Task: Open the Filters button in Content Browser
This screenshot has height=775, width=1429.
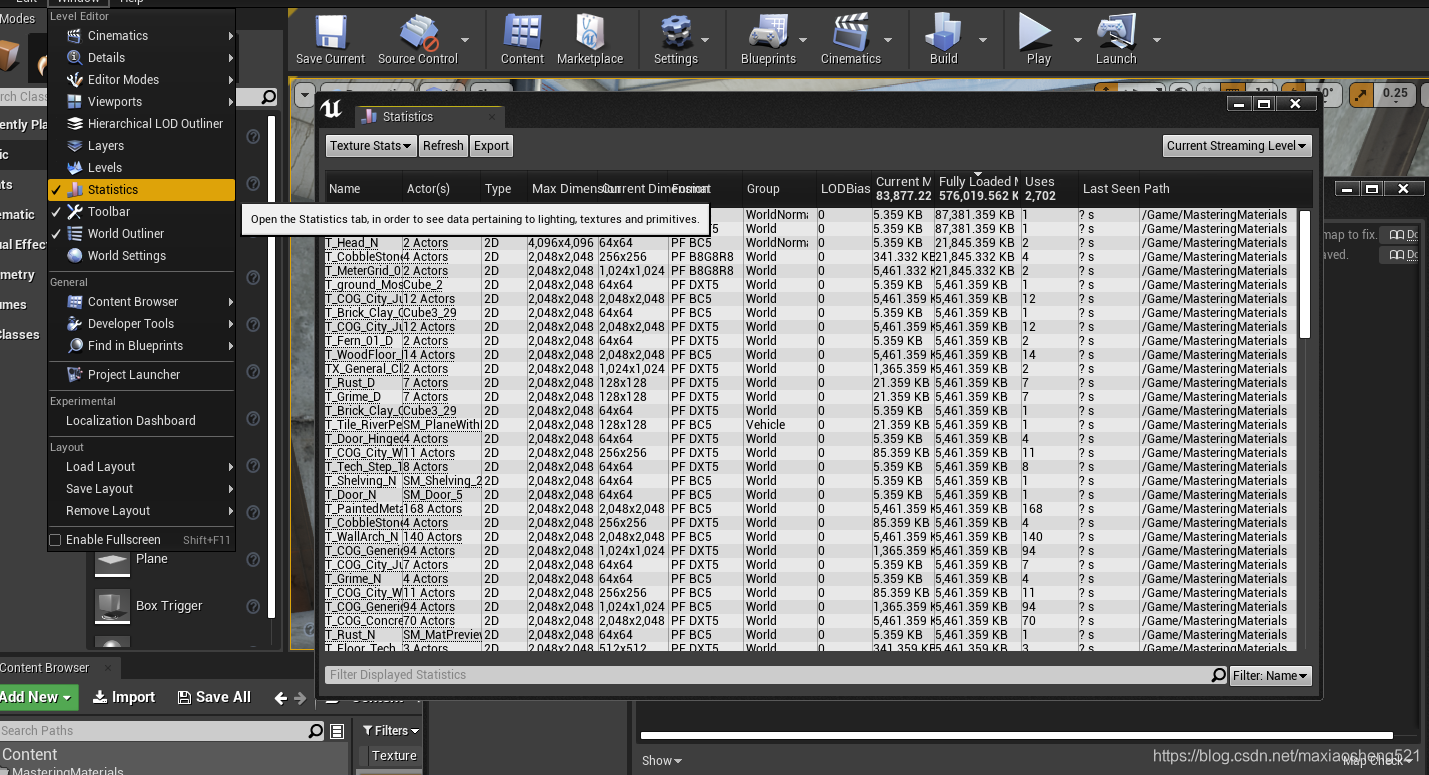Action: 391,731
